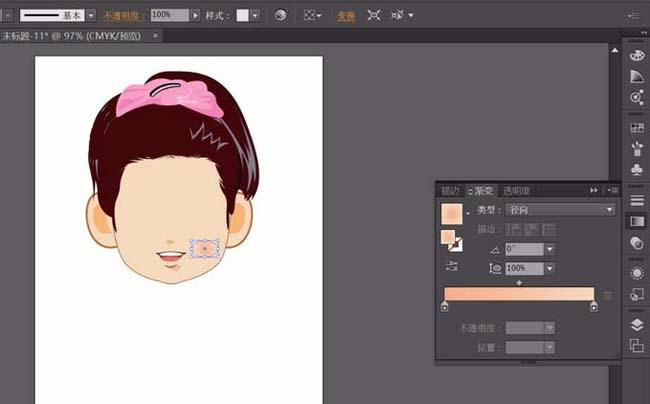Open the Artboards panel icon
Image resolution: width=650 pixels, height=404 pixels.
click(x=636, y=346)
